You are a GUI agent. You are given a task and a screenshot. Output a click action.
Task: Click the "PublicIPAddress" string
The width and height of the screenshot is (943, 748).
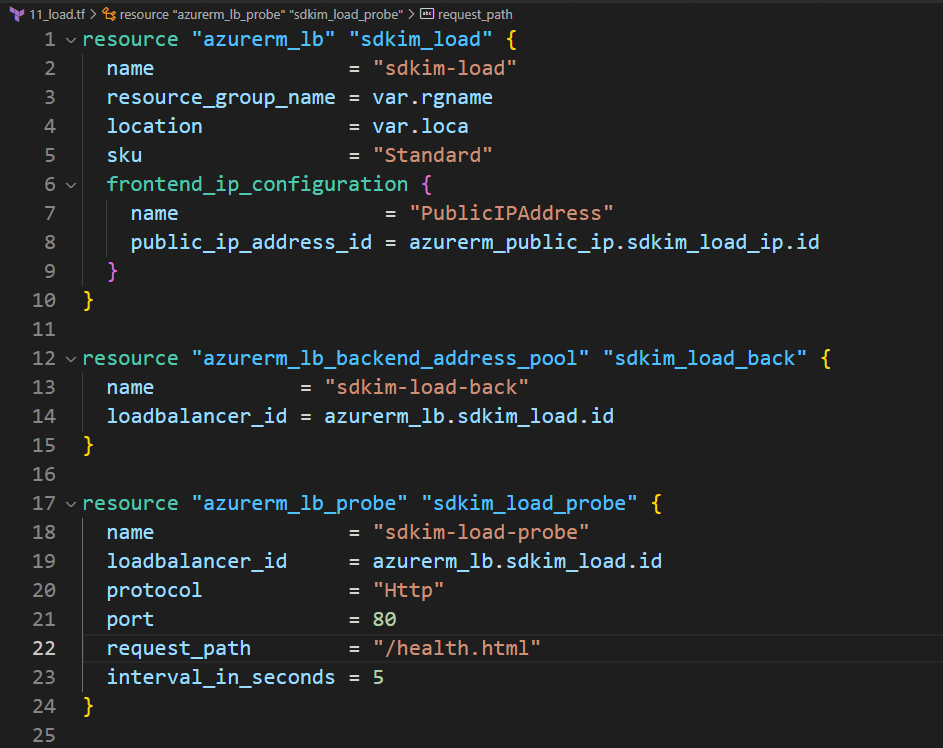point(511,213)
